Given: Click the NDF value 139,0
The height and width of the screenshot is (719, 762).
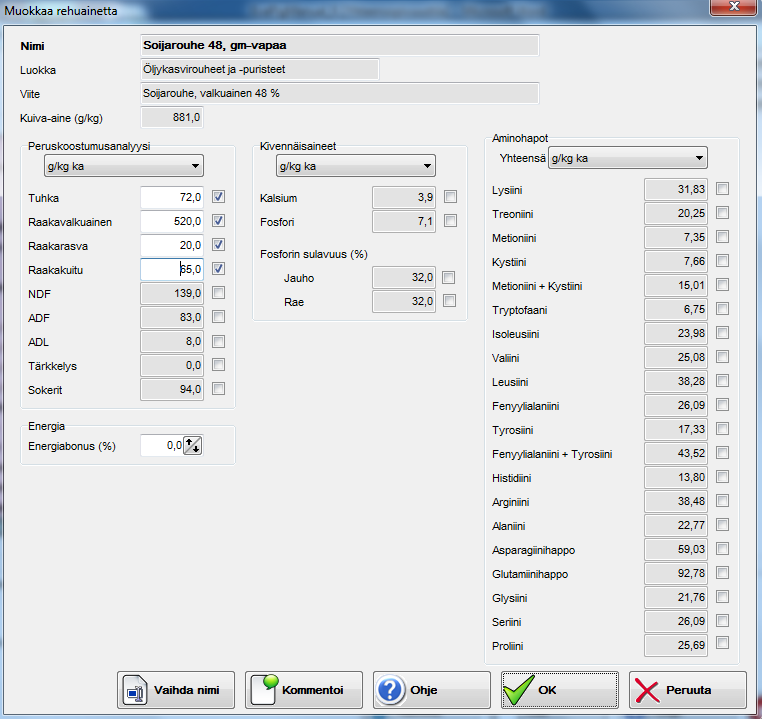Looking at the screenshot, I should click(172, 293).
